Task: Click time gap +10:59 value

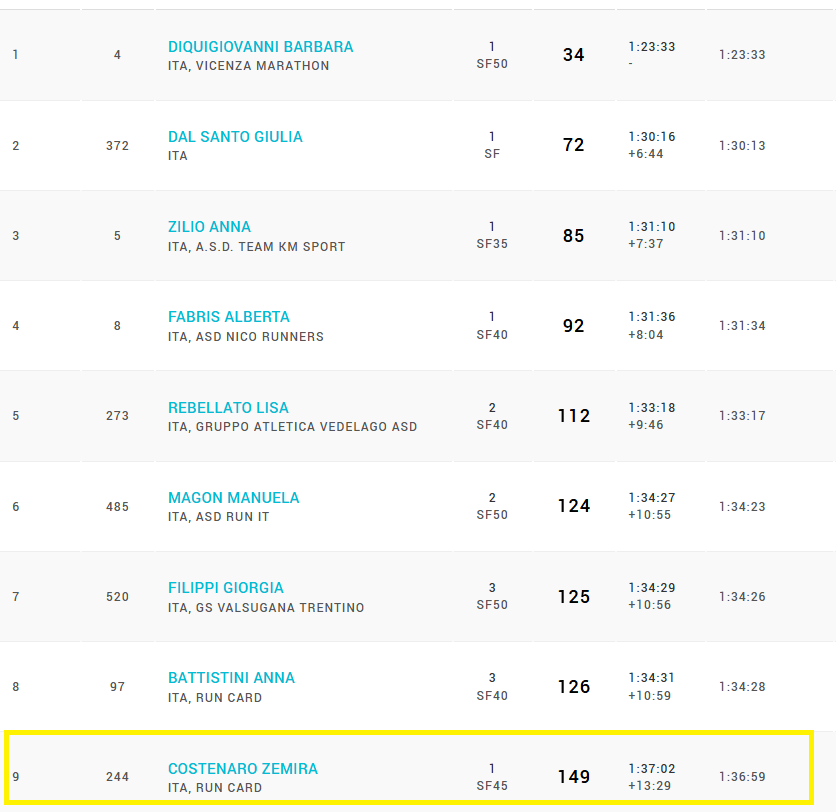Action: tap(648, 696)
